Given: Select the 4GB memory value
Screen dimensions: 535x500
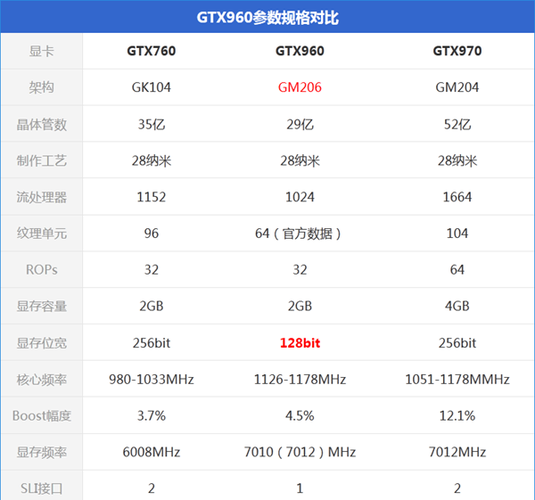Looking at the screenshot, I should 457,306.
